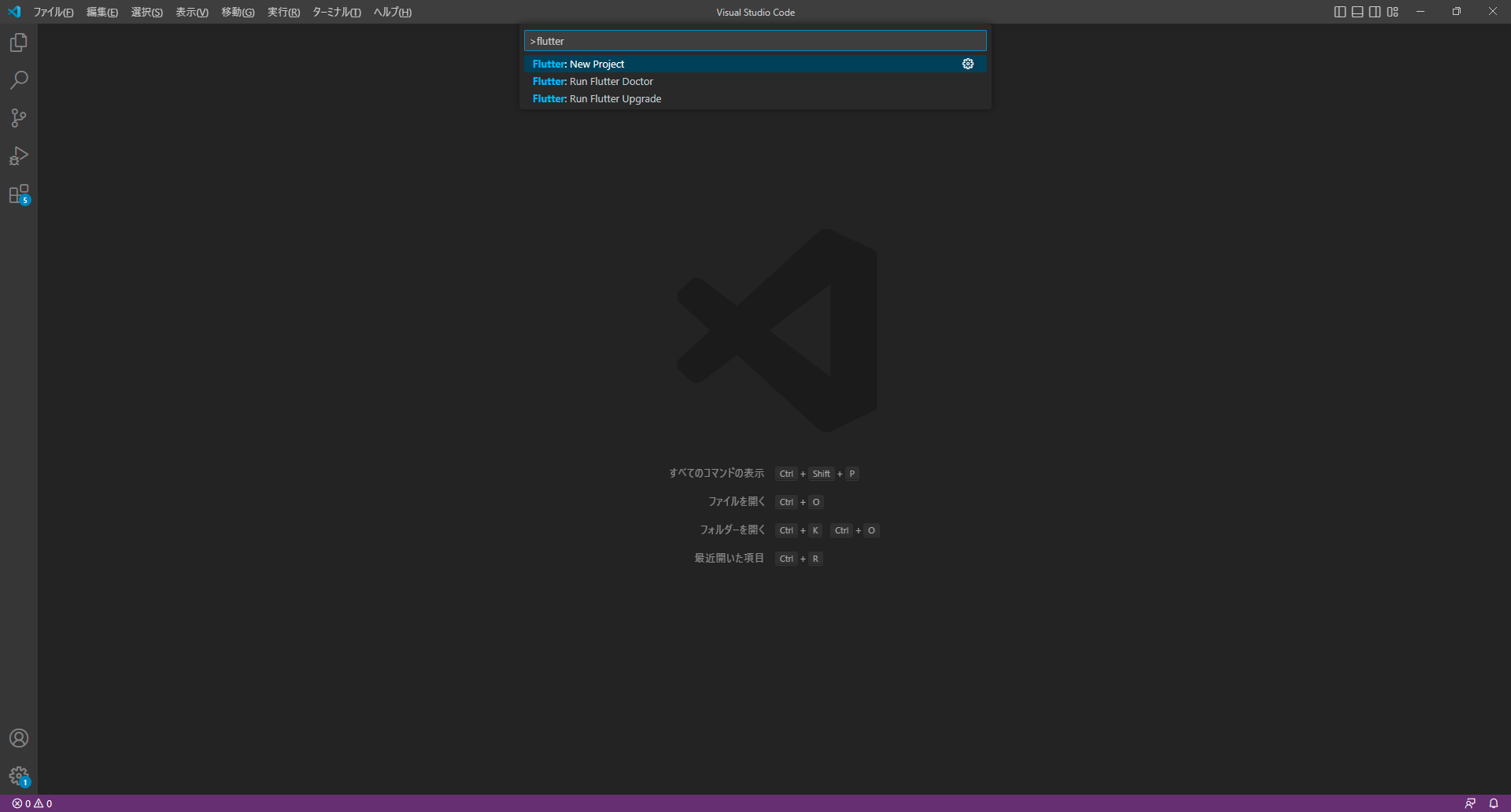Image resolution: width=1511 pixels, height=812 pixels.
Task: Open the Accounts menu
Action: [x=19, y=738]
